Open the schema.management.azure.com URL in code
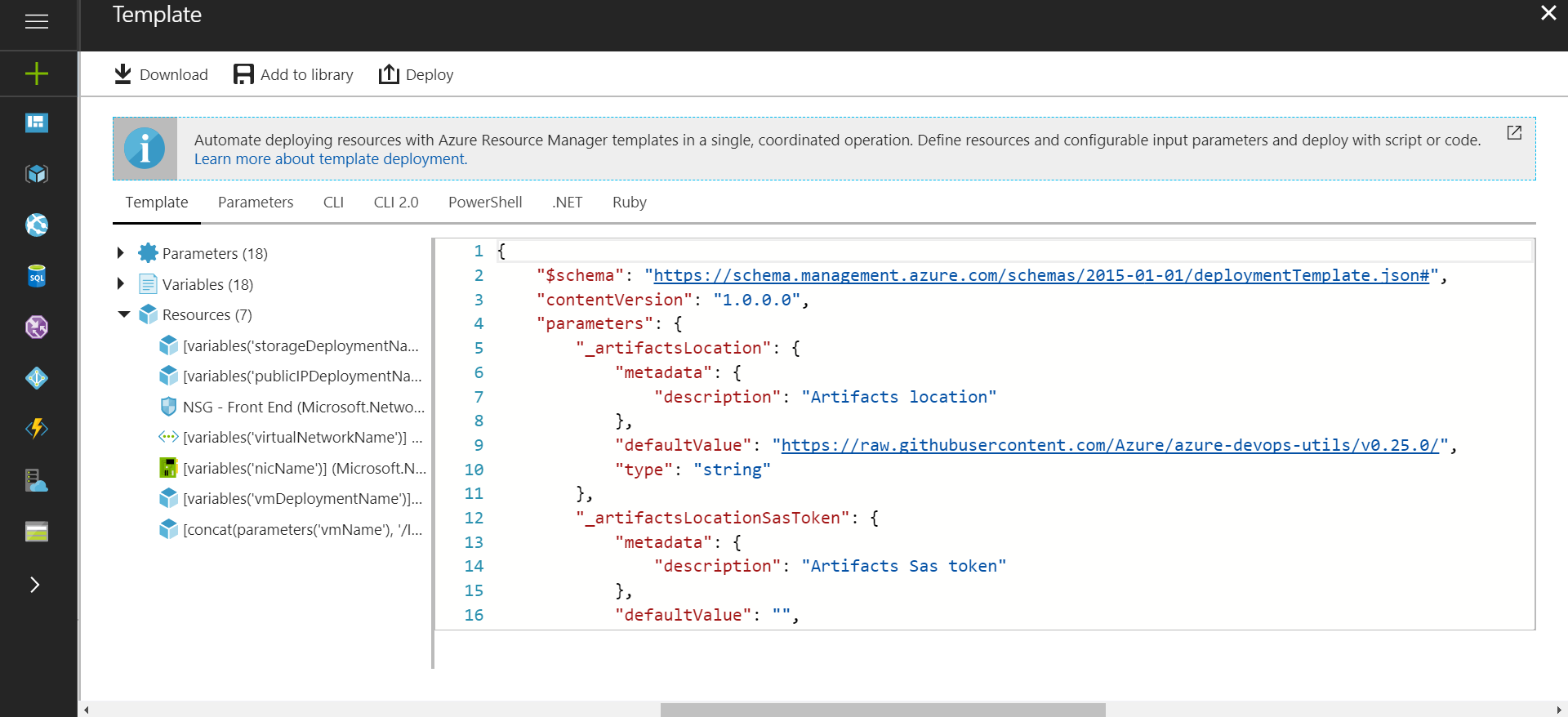 1041,276
